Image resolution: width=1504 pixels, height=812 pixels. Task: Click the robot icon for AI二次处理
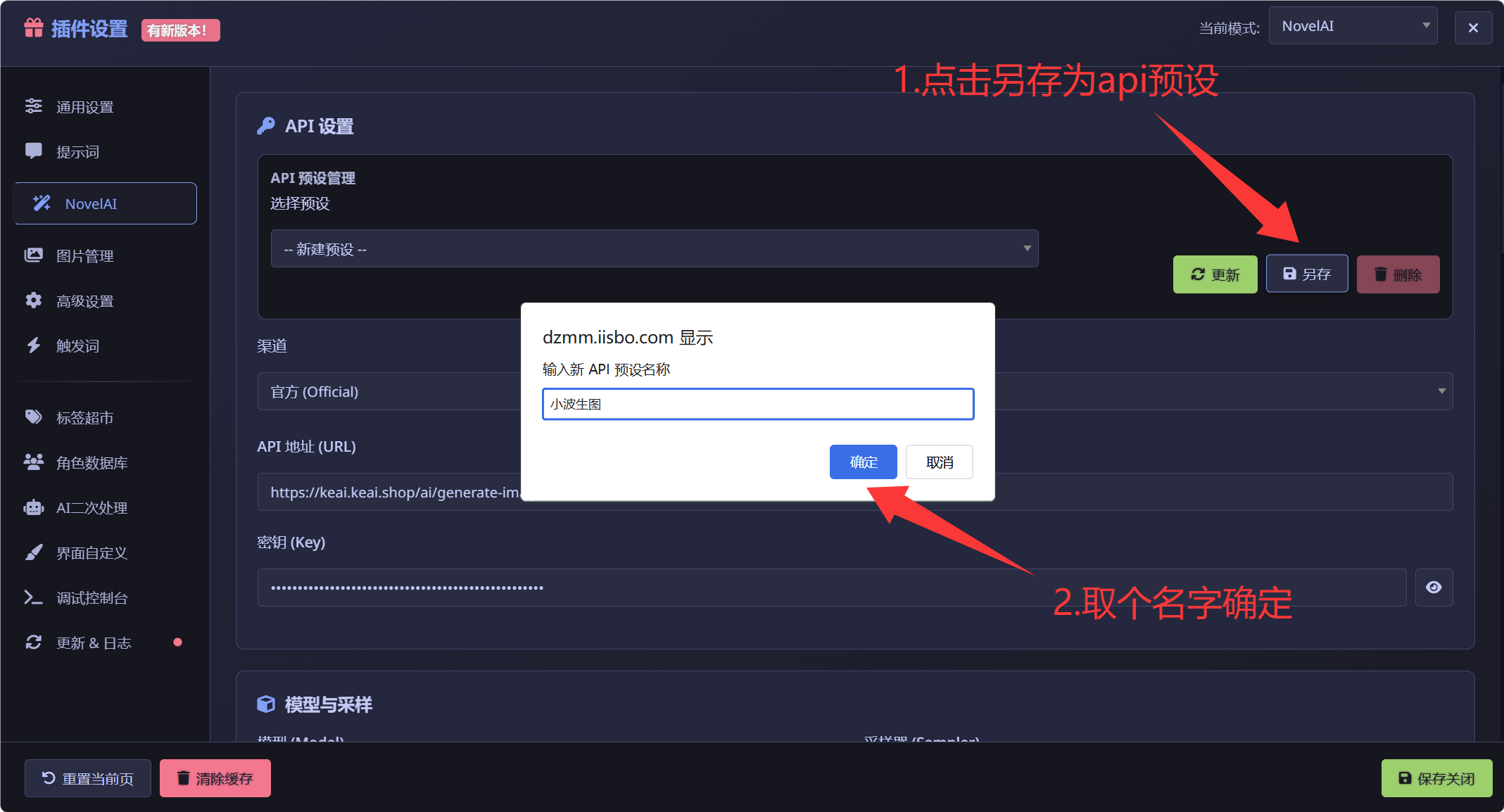coord(33,507)
